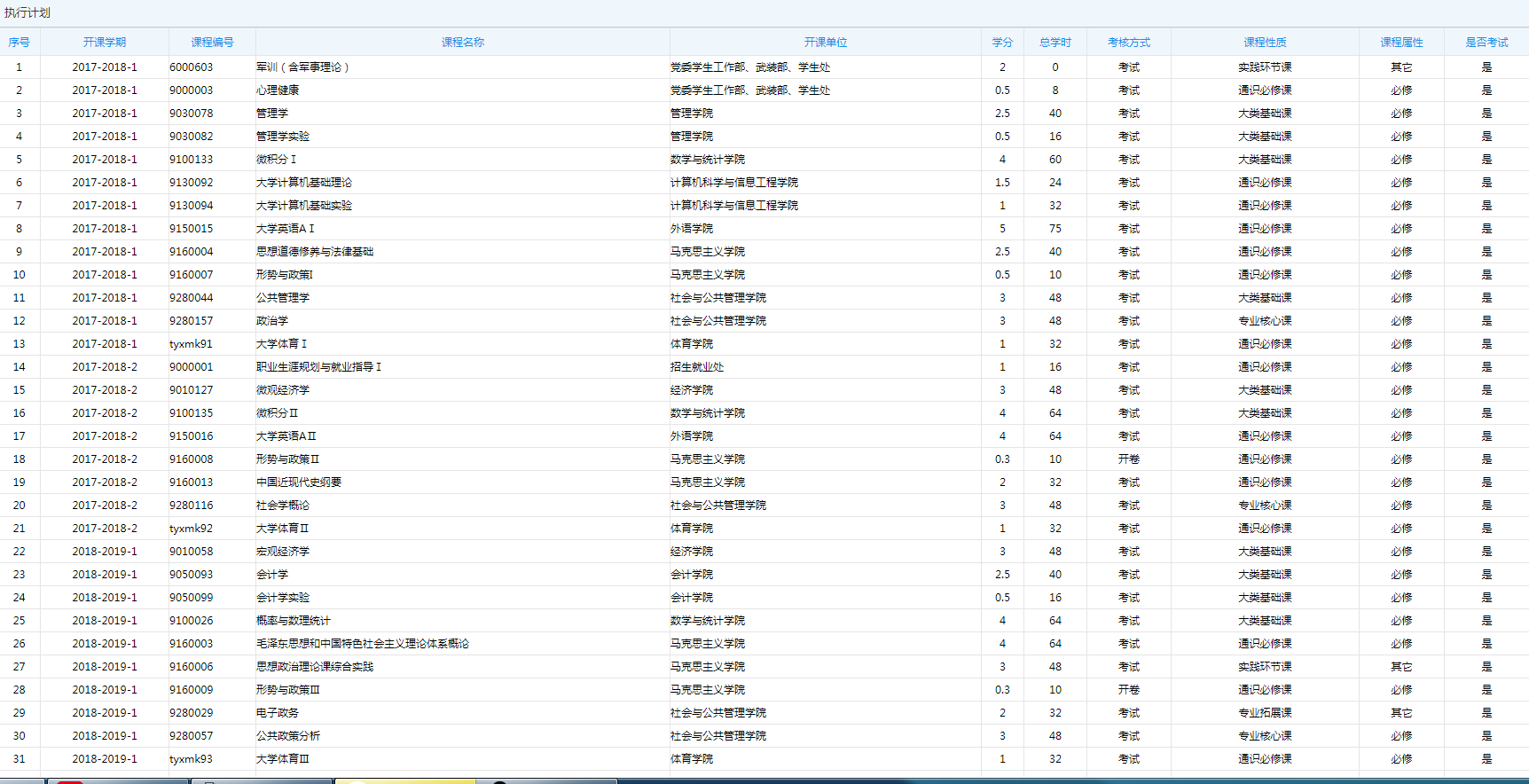Click 实践环节课 in the 军训 row
This screenshot has width=1529, height=784.
pyautogui.click(x=1265, y=67)
